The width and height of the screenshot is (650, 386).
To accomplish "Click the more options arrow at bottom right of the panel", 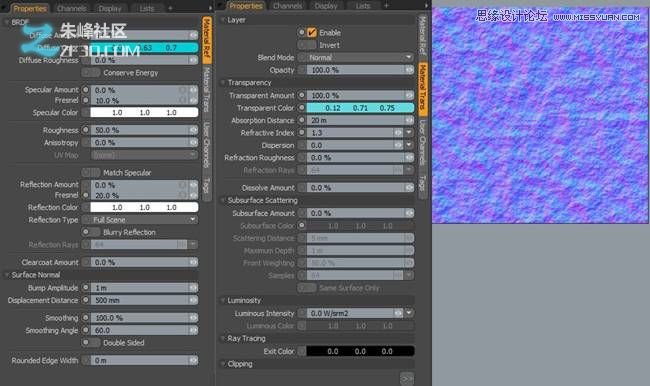I will 407,378.
